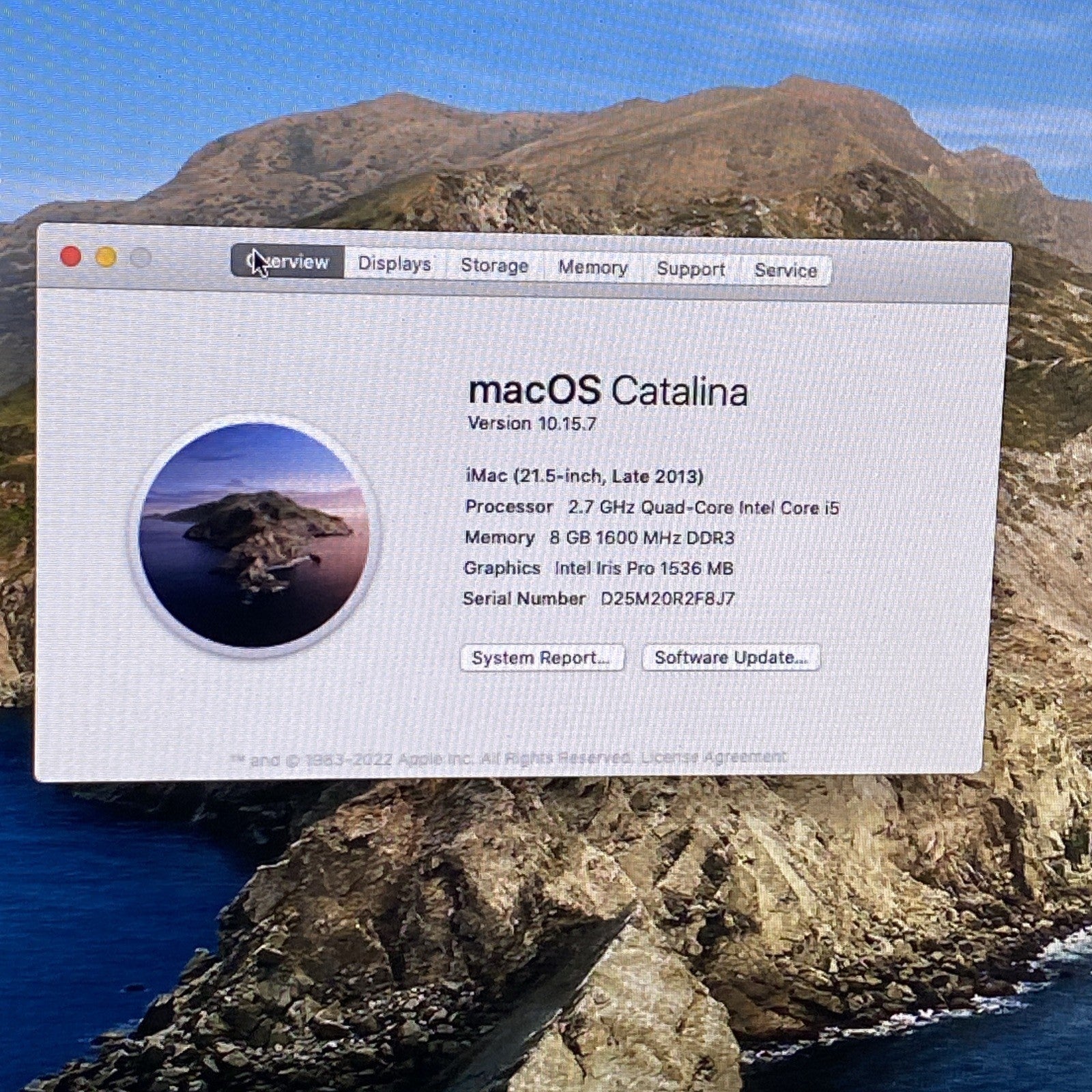Screen dimensions: 1092x1092
Task: Click the Intel Iris Pro graphics text
Action: 644,569
